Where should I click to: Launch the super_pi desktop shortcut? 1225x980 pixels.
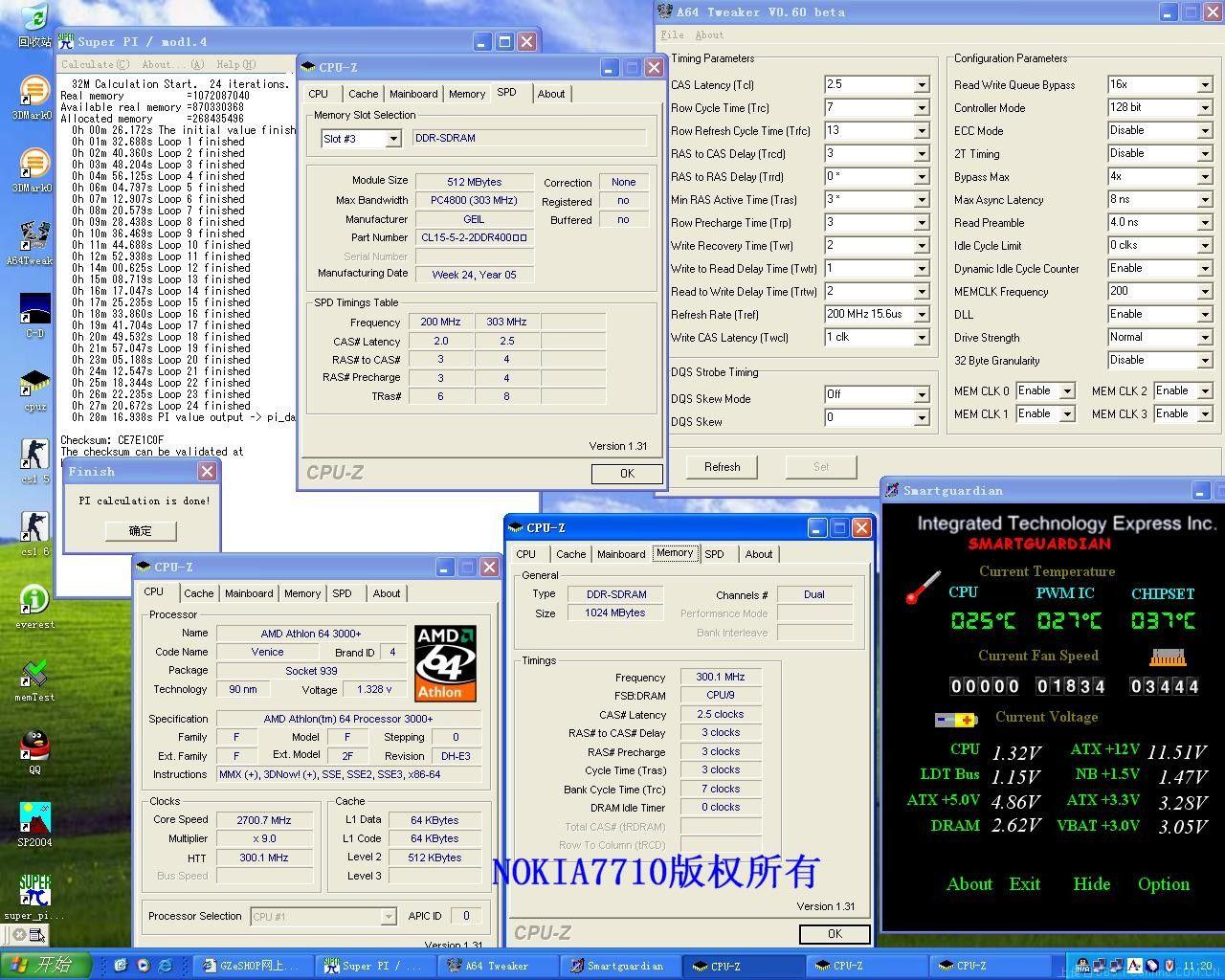[34, 898]
